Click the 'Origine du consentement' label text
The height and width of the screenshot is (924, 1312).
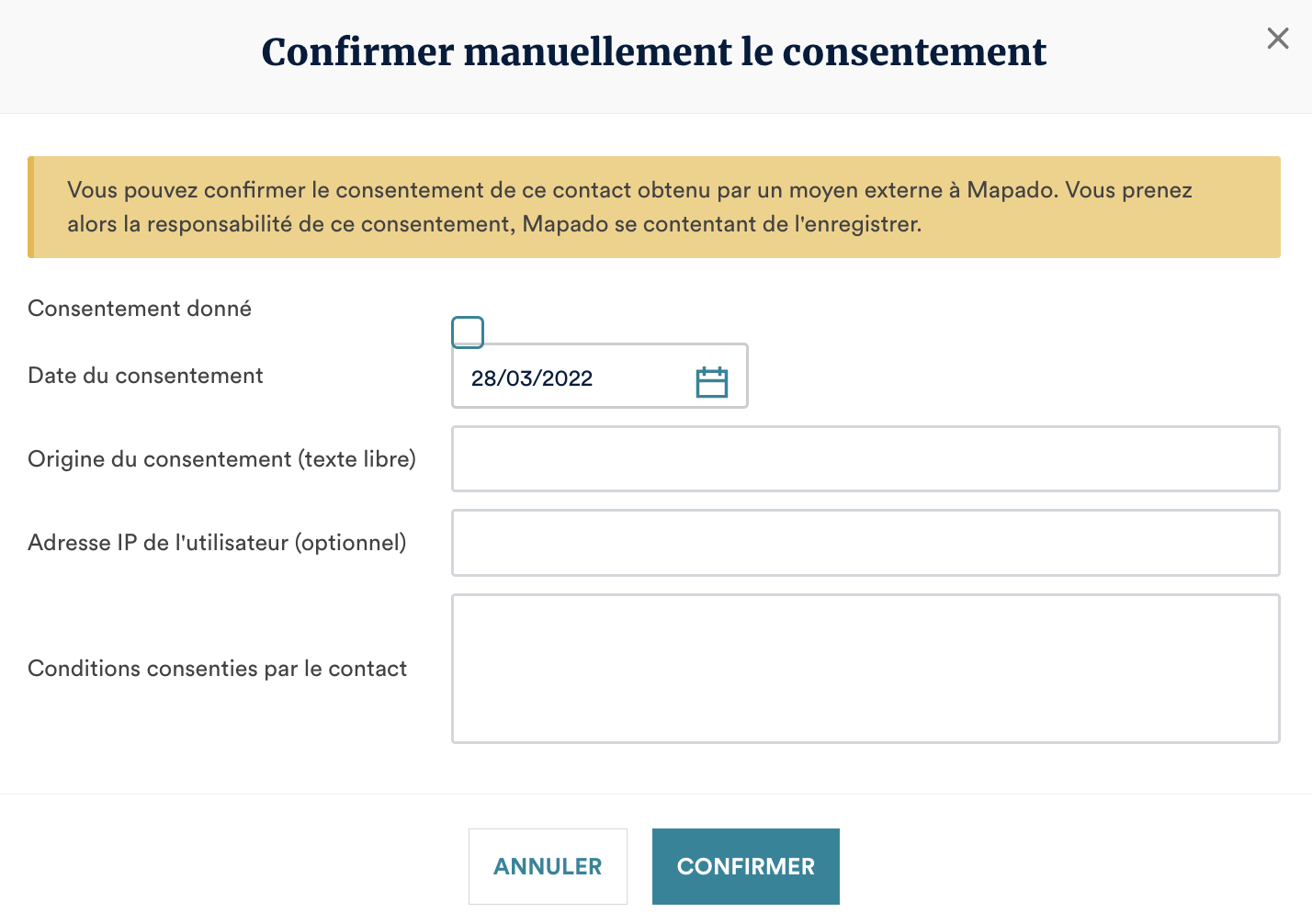click(x=159, y=459)
